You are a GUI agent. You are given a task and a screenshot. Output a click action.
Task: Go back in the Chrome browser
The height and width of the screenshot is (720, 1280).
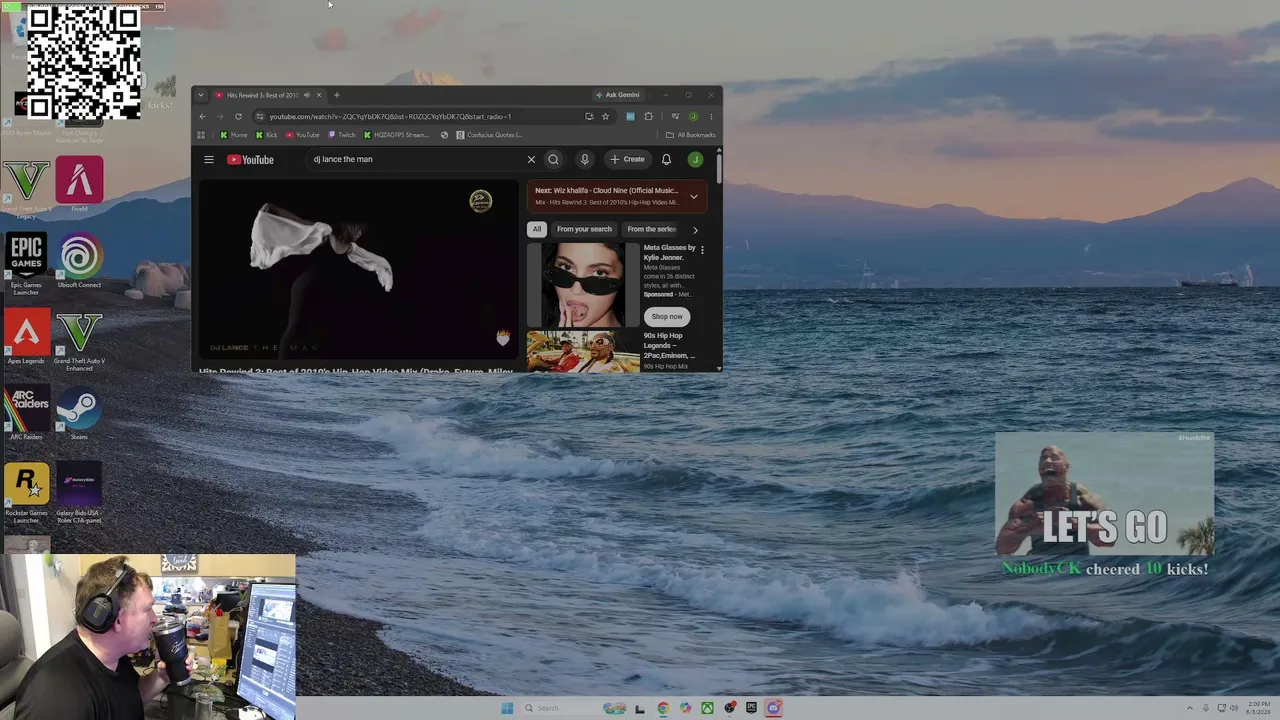pos(202,116)
